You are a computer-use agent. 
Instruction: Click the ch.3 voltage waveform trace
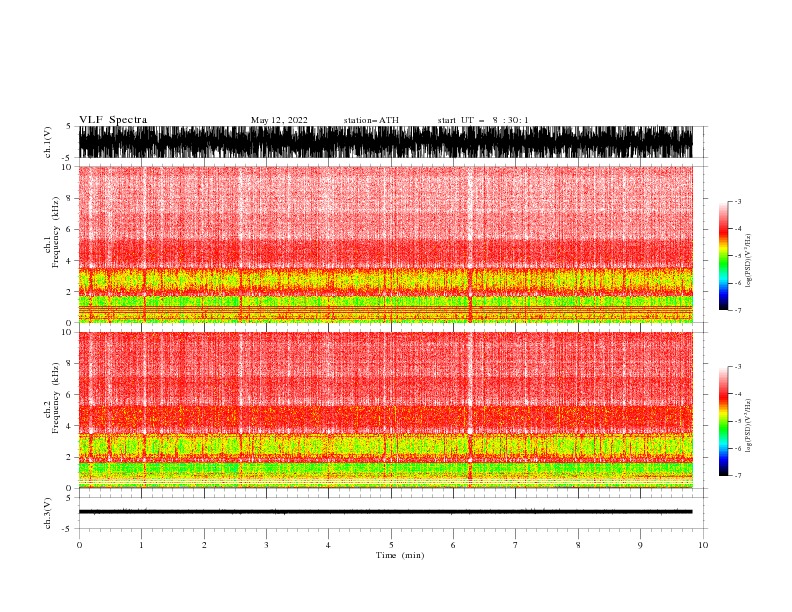[385, 512]
